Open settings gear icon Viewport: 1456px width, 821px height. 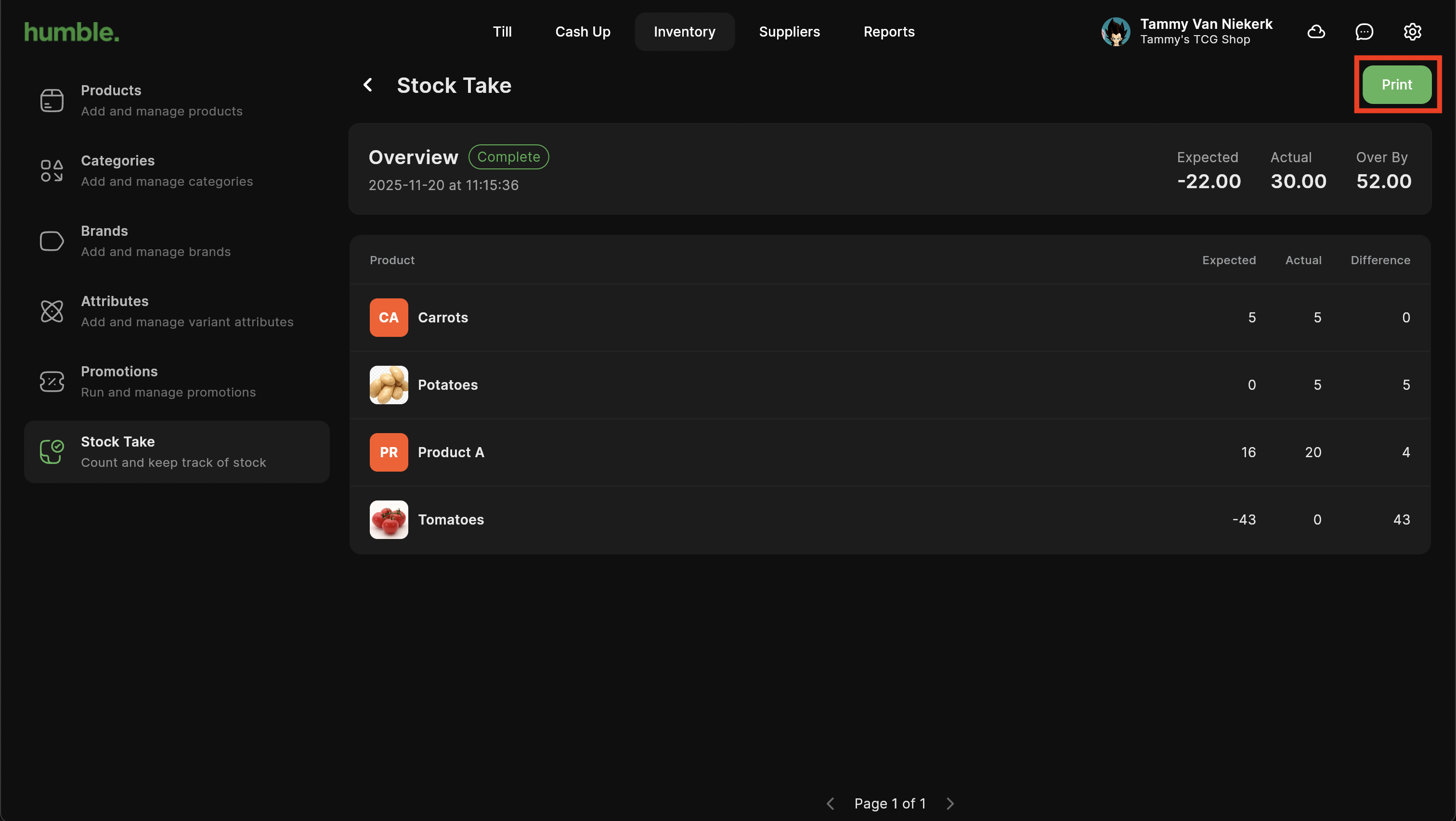pos(1412,32)
